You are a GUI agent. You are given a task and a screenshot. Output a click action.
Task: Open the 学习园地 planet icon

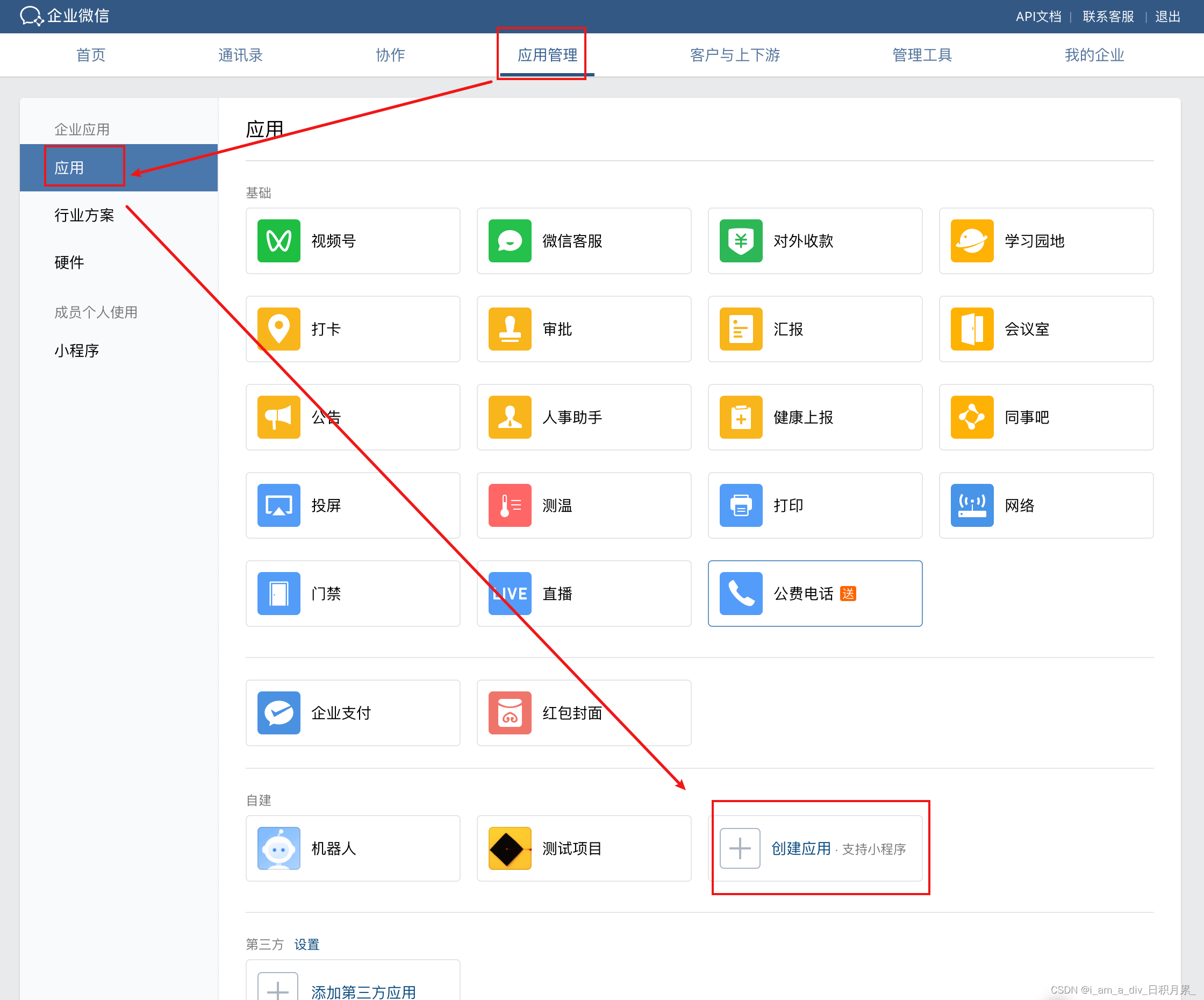pyautogui.click(x=972, y=241)
